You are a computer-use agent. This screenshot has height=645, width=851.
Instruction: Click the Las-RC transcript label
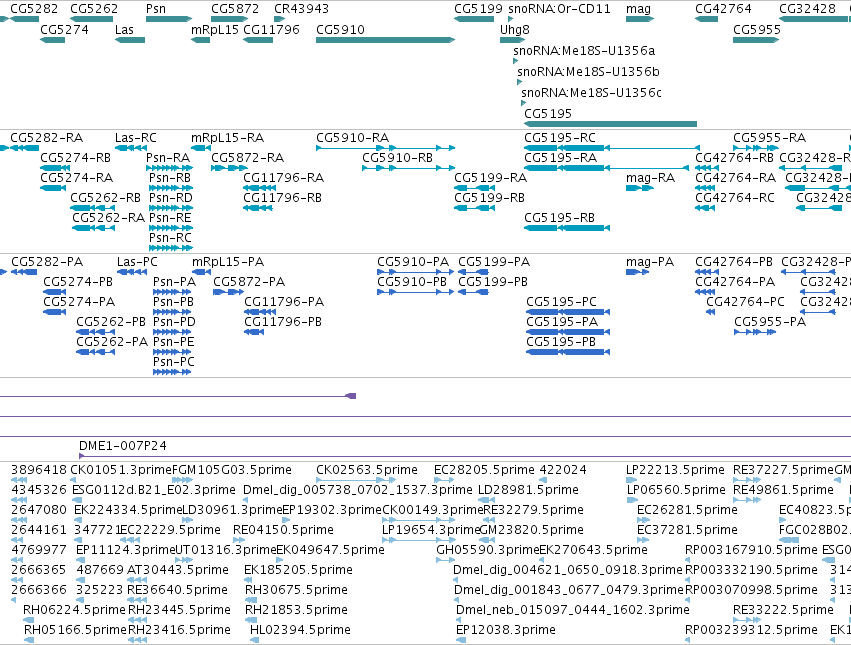tap(136, 138)
